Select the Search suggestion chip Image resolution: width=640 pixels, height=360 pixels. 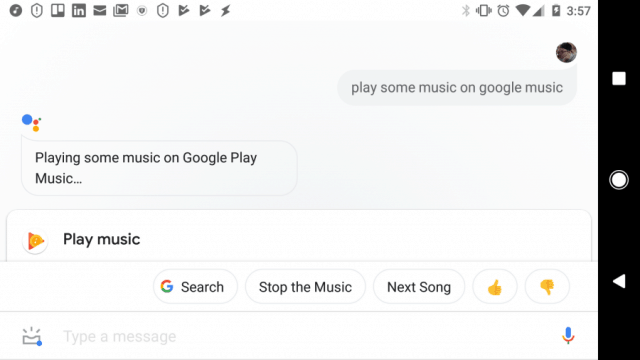click(x=195, y=287)
